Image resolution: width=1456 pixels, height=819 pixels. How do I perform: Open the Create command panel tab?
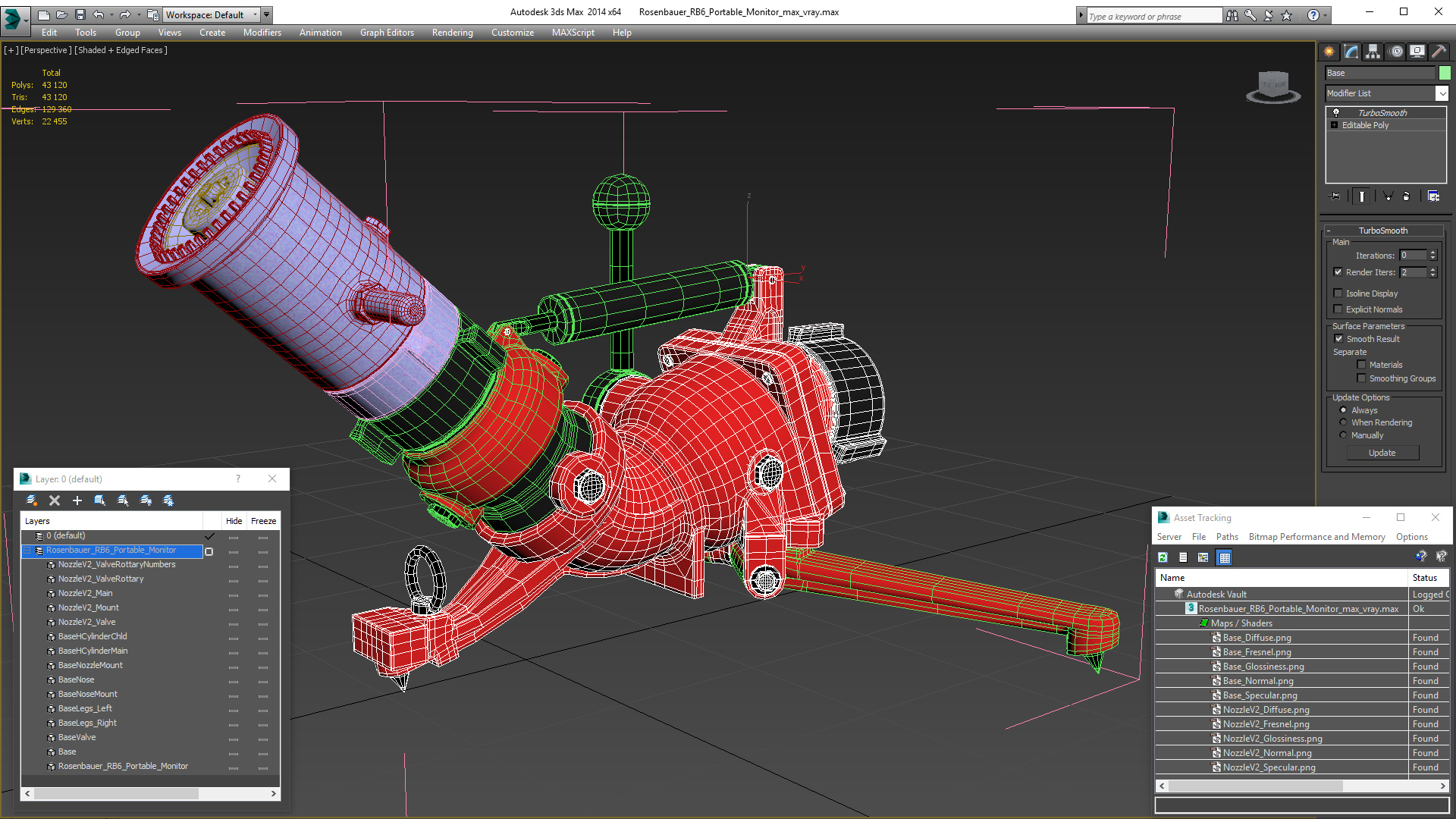(1329, 52)
